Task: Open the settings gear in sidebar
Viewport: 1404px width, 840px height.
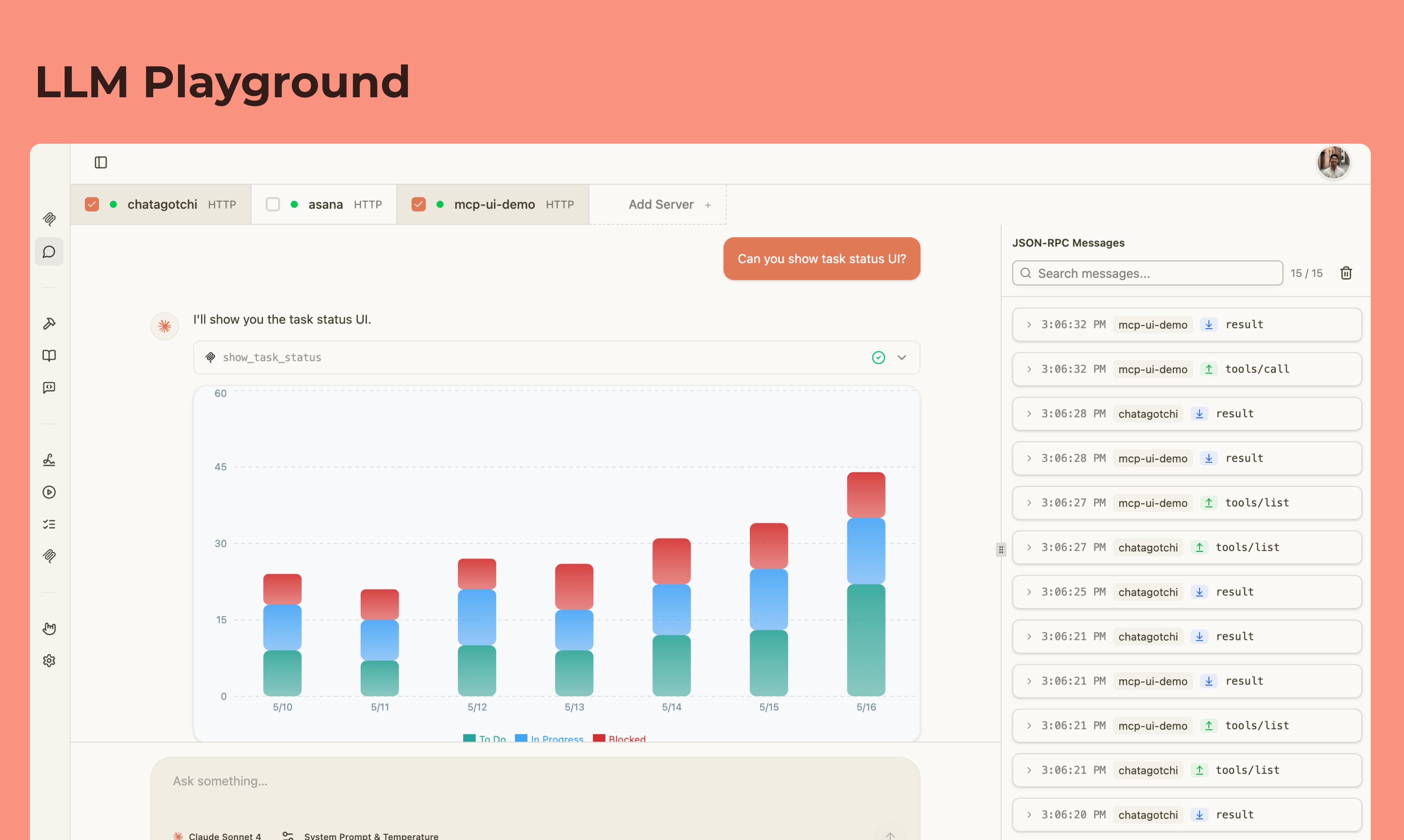Action: pyautogui.click(x=49, y=661)
